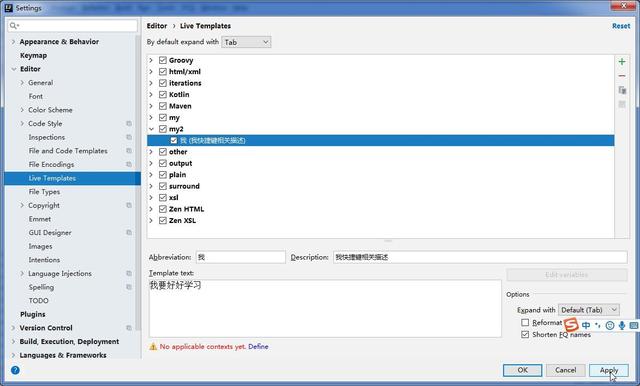Image resolution: width=640 pixels, height=386 pixels.
Task: Open Font settings page
Action: point(36,96)
